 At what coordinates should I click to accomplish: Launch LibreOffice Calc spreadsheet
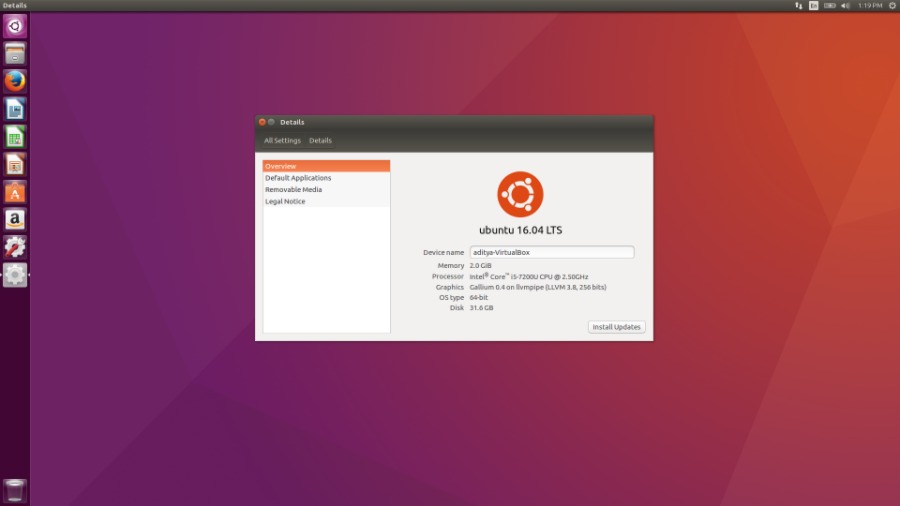pyautogui.click(x=15, y=136)
